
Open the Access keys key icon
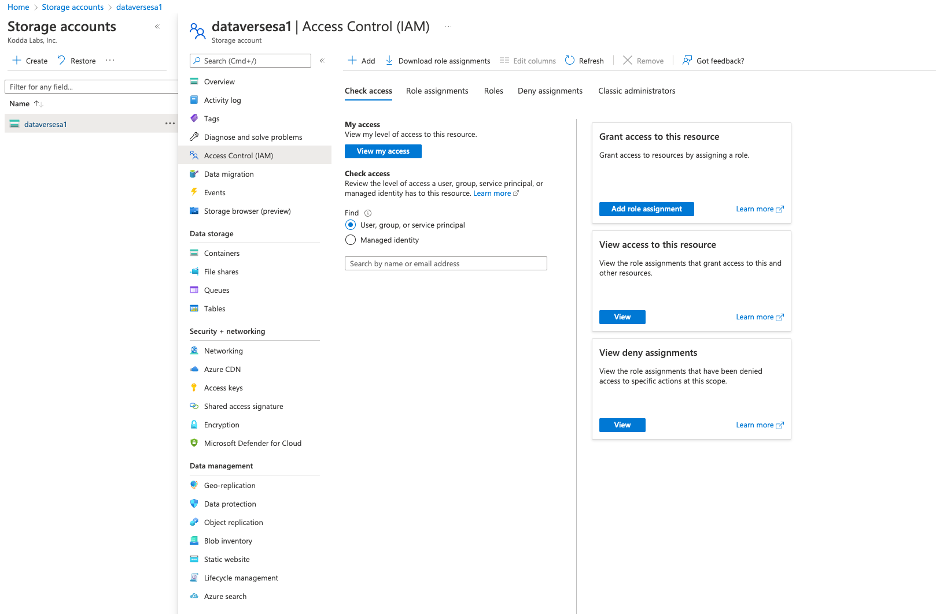[x=194, y=388]
